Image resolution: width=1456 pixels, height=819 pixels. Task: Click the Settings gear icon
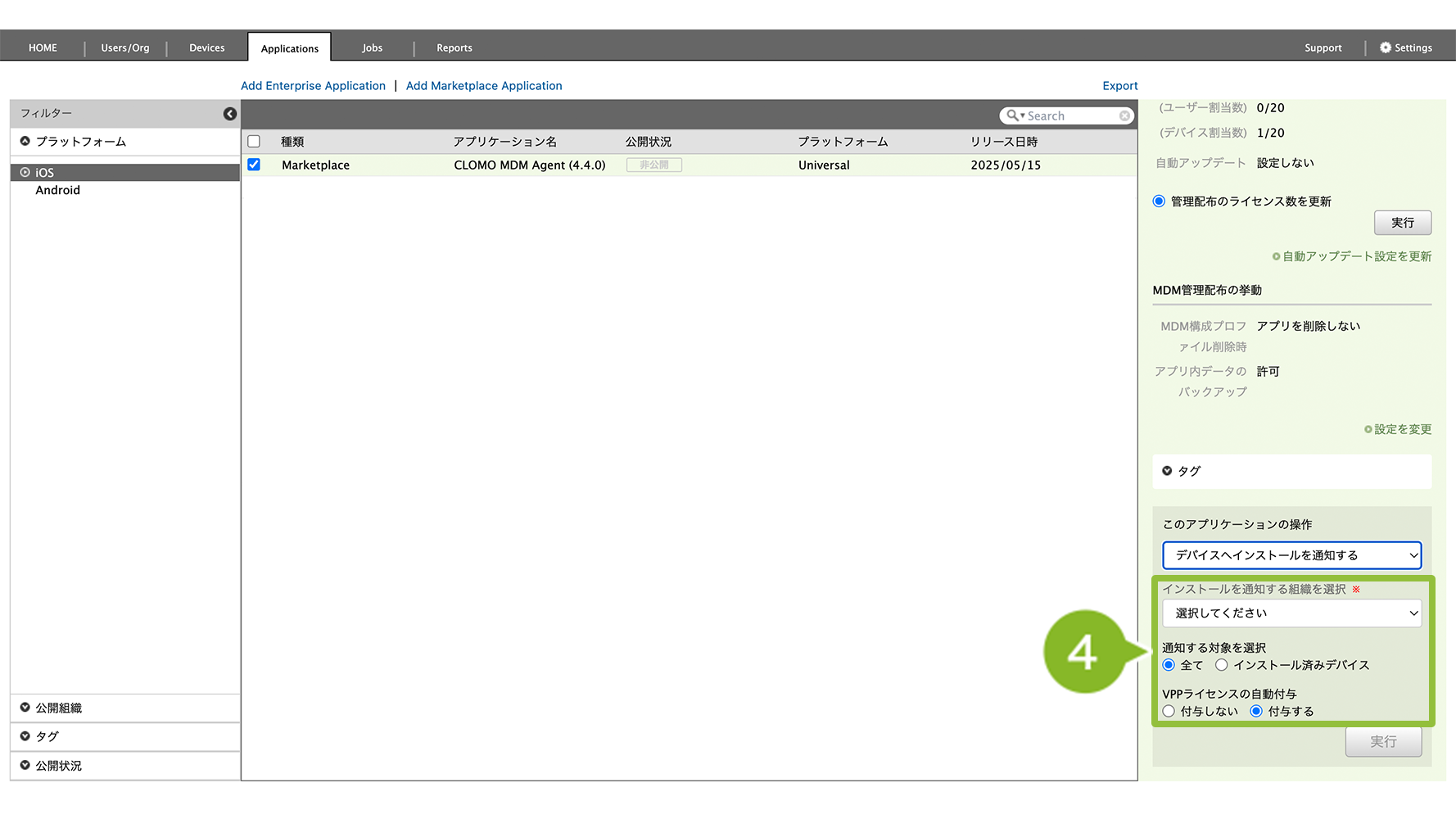coord(1386,48)
